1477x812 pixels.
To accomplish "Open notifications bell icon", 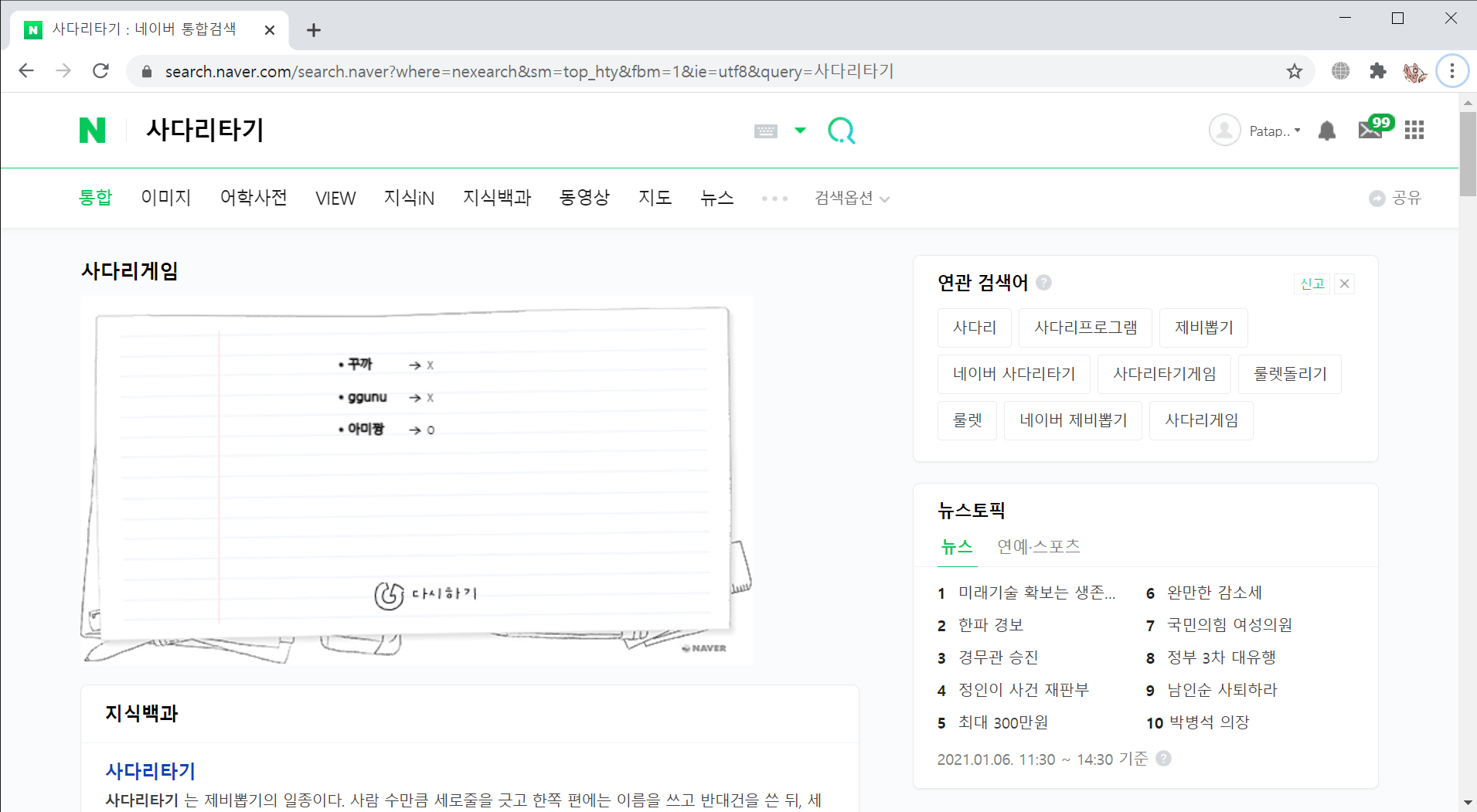I will 1327,131.
